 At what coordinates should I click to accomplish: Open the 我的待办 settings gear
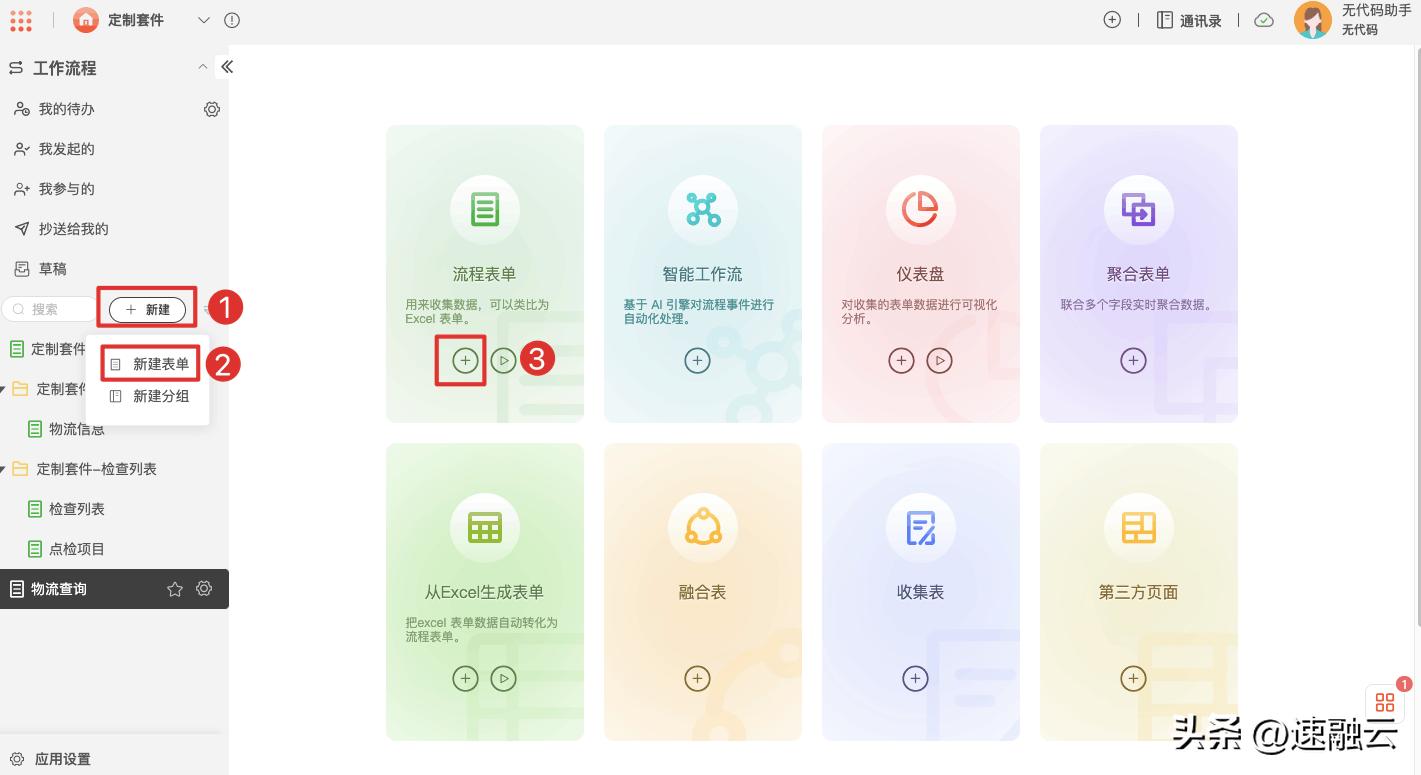211,108
